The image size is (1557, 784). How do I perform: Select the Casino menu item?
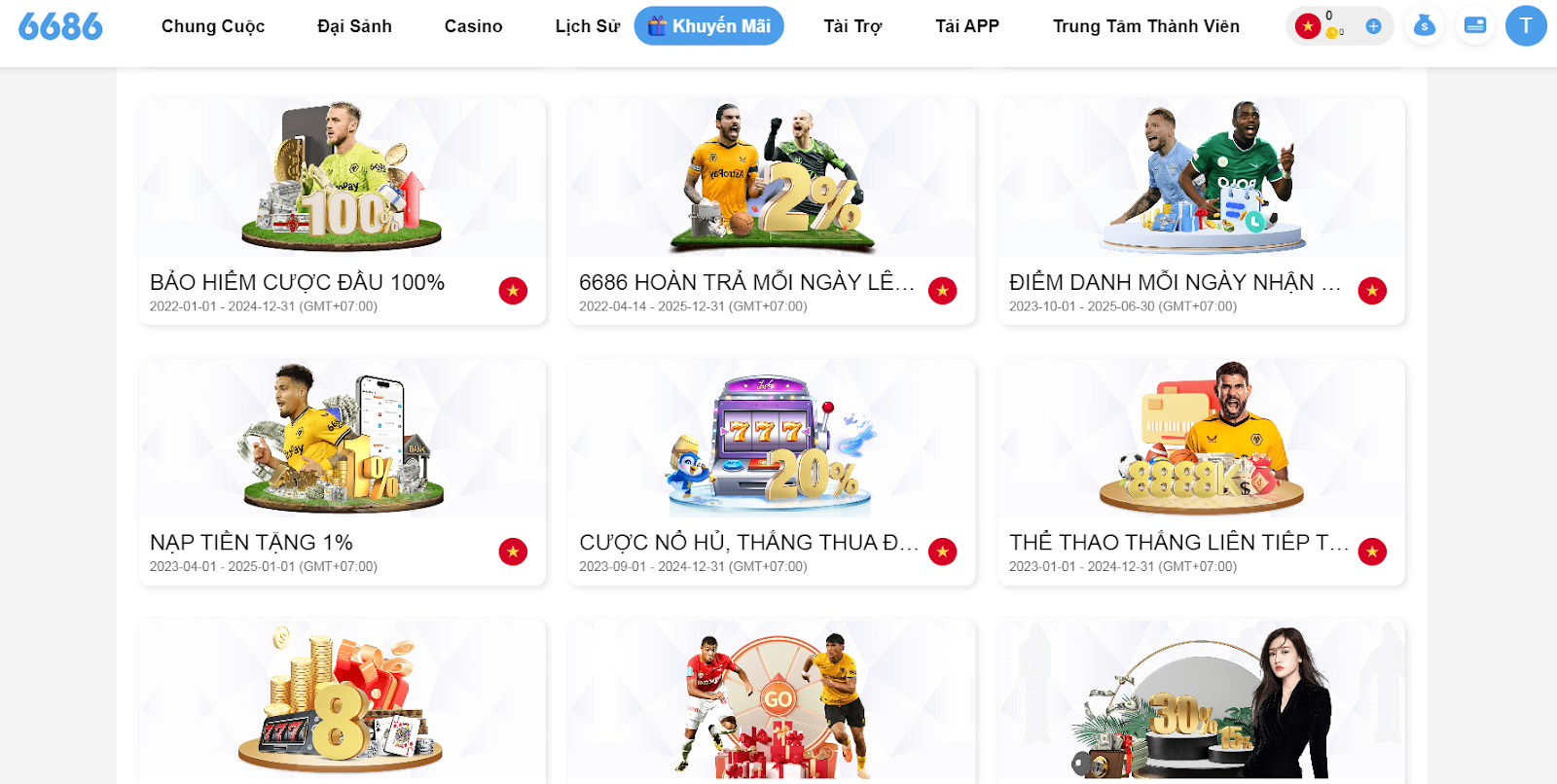click(474, 26)
